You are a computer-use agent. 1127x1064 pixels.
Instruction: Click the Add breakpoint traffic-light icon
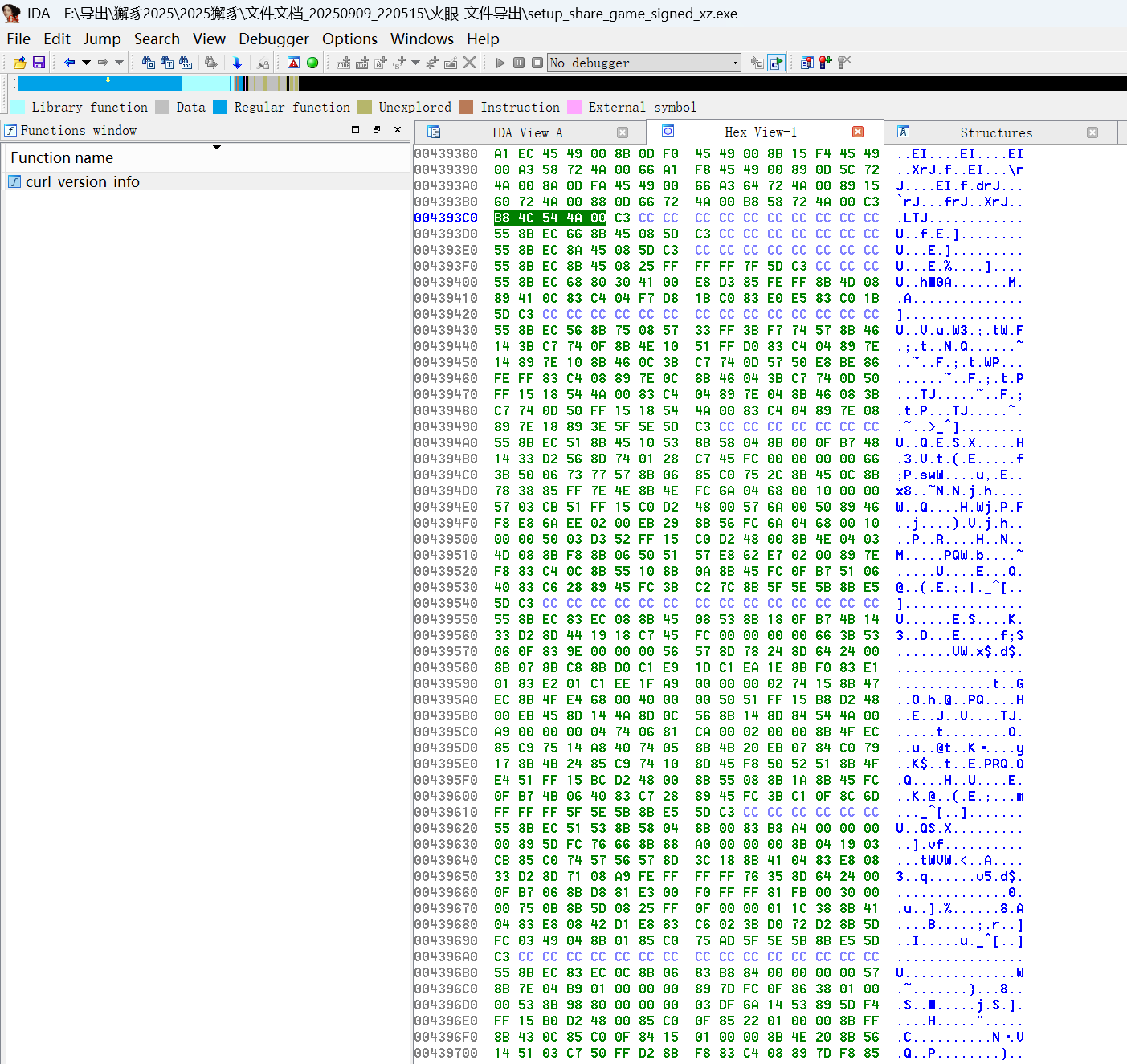coord(825,63)
